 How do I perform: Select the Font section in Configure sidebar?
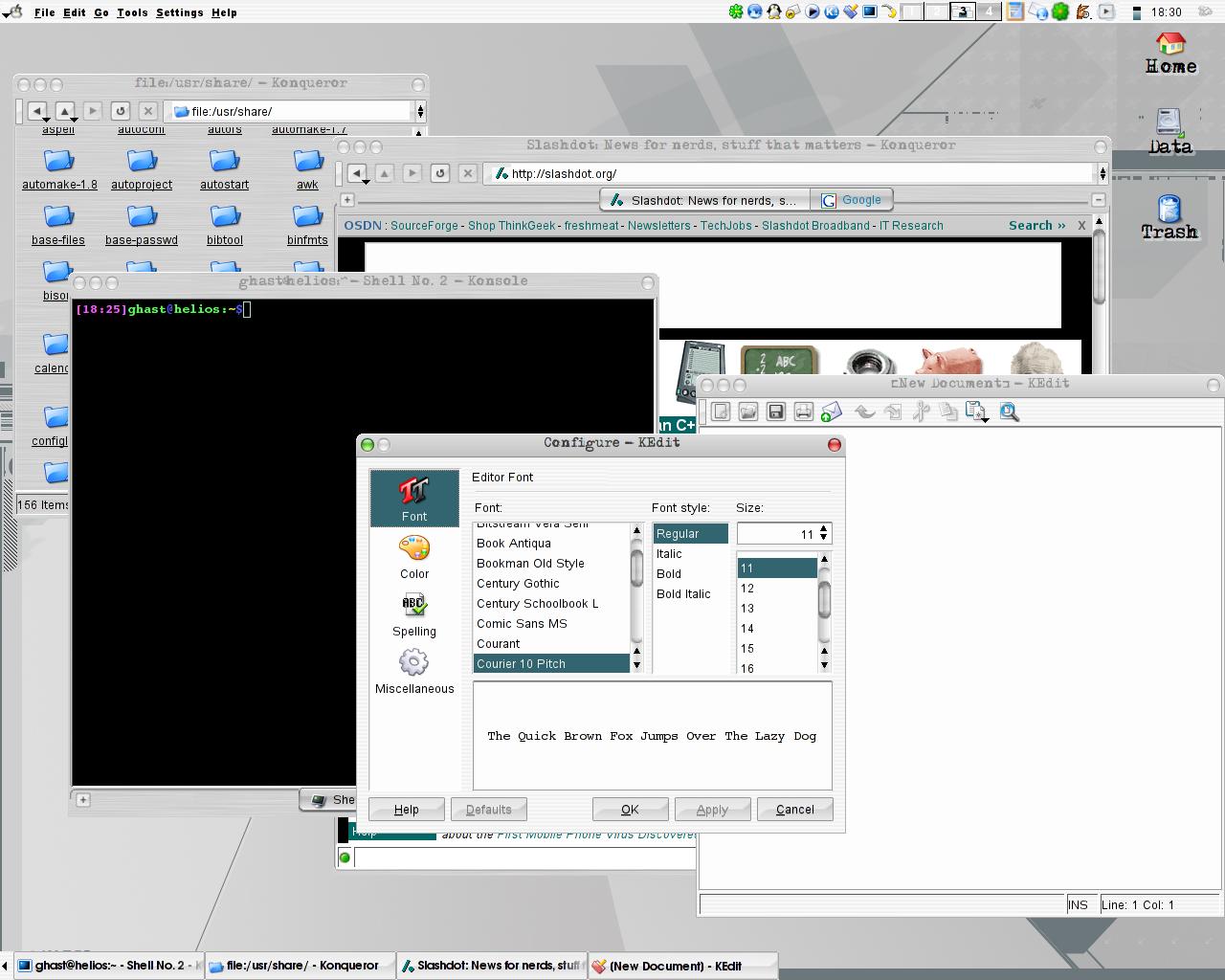pos(414,499)
